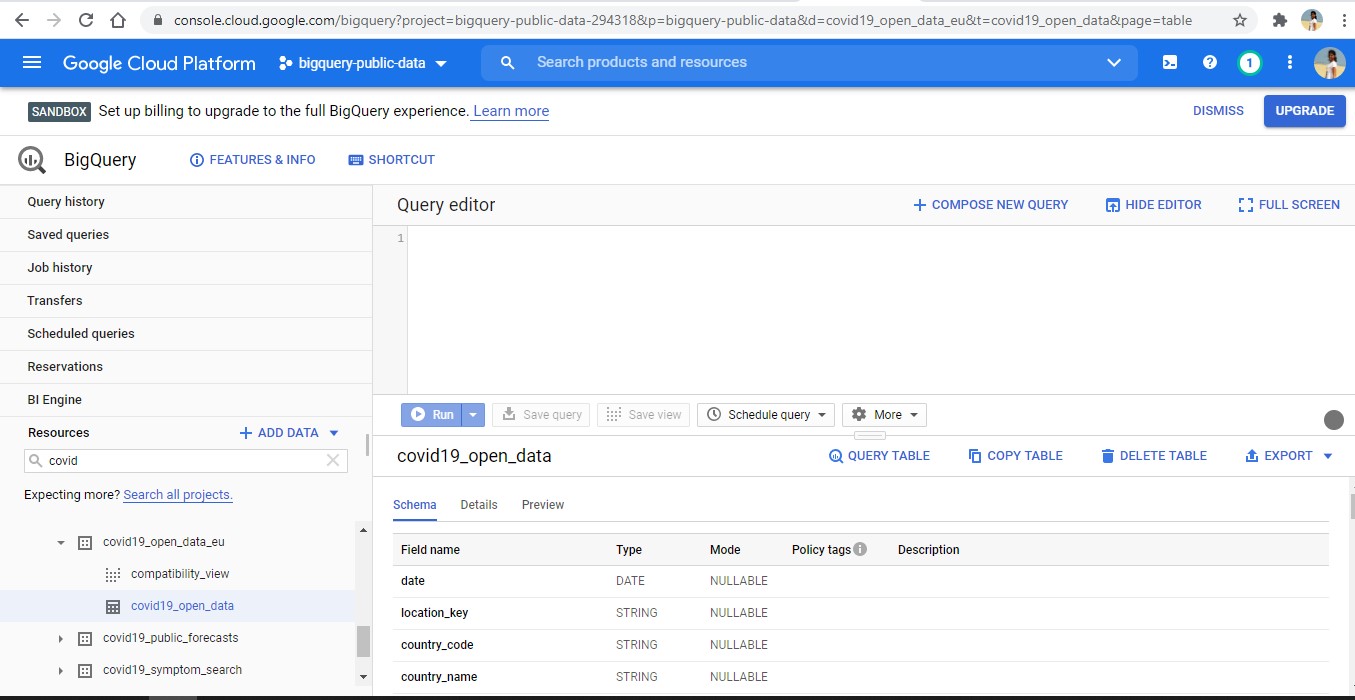Dismiss the sandbox banner
The width and height of the screenshot is (1355, 700).
(x=1218, y=111)
